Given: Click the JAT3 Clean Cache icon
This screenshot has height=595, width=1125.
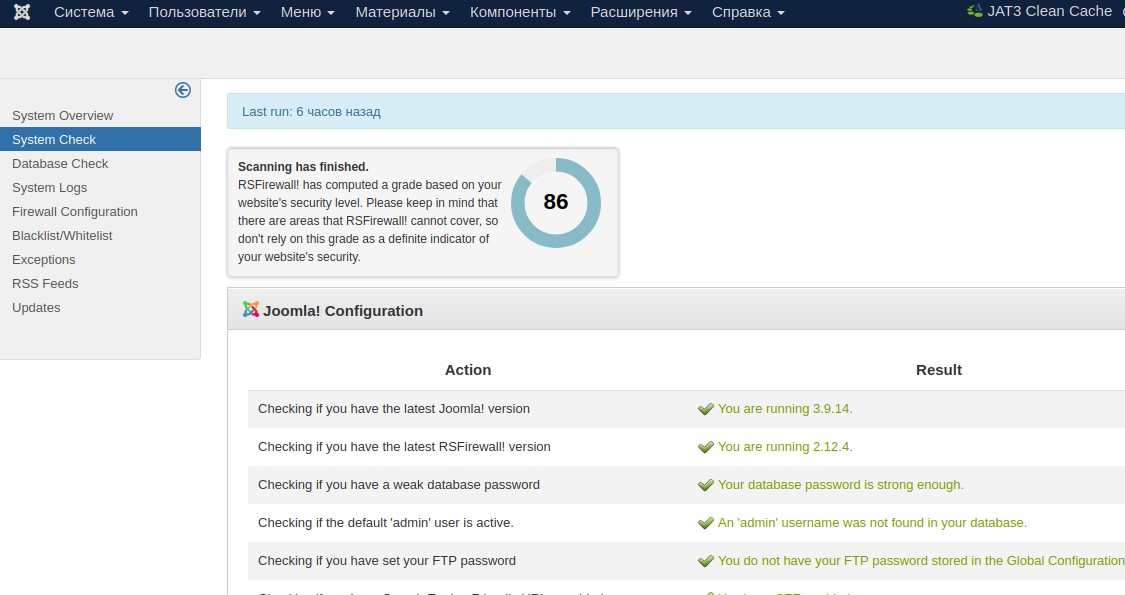Looking at the screenshot, I should (974, 11).
